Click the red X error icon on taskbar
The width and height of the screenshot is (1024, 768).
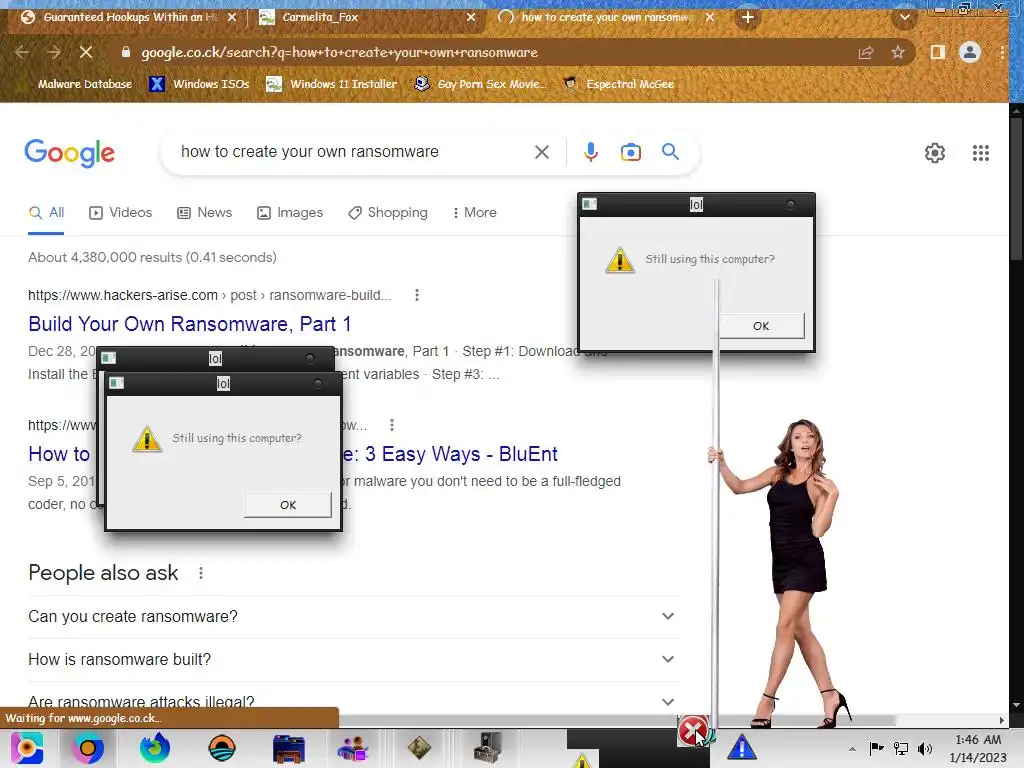coord(692,730)
